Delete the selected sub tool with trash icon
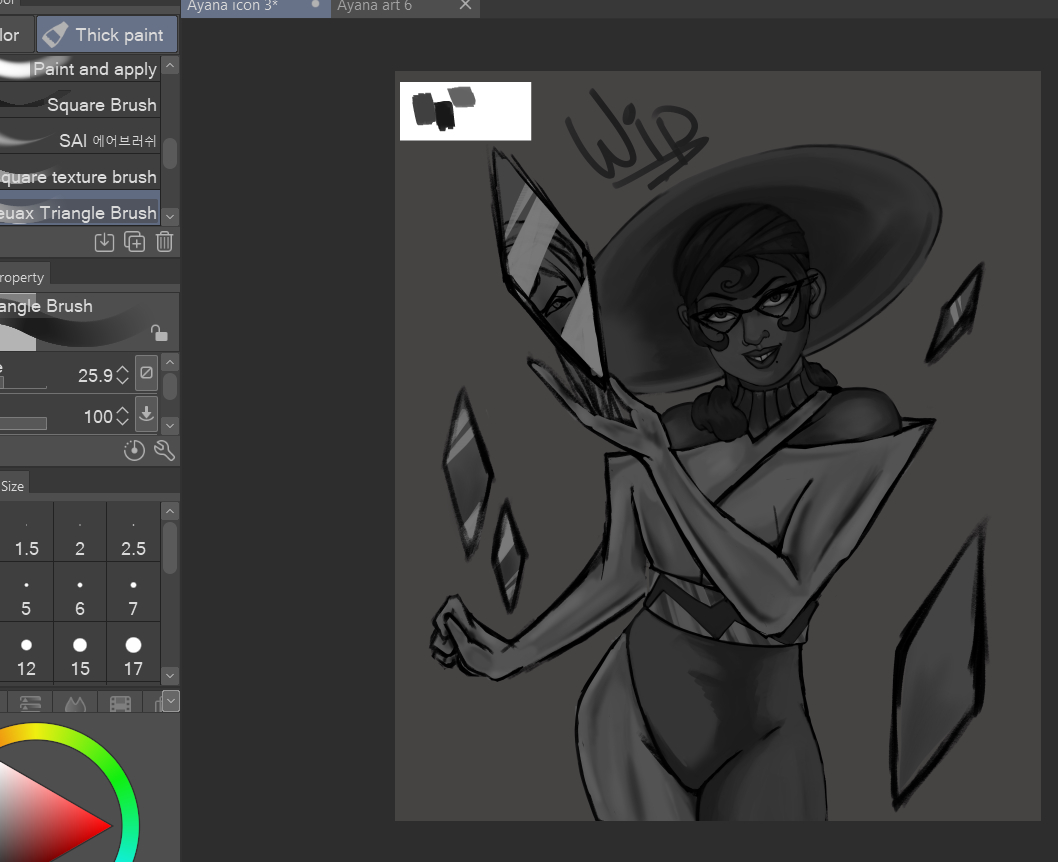This screenshot has height=862, width=1058. click(165, 241)
